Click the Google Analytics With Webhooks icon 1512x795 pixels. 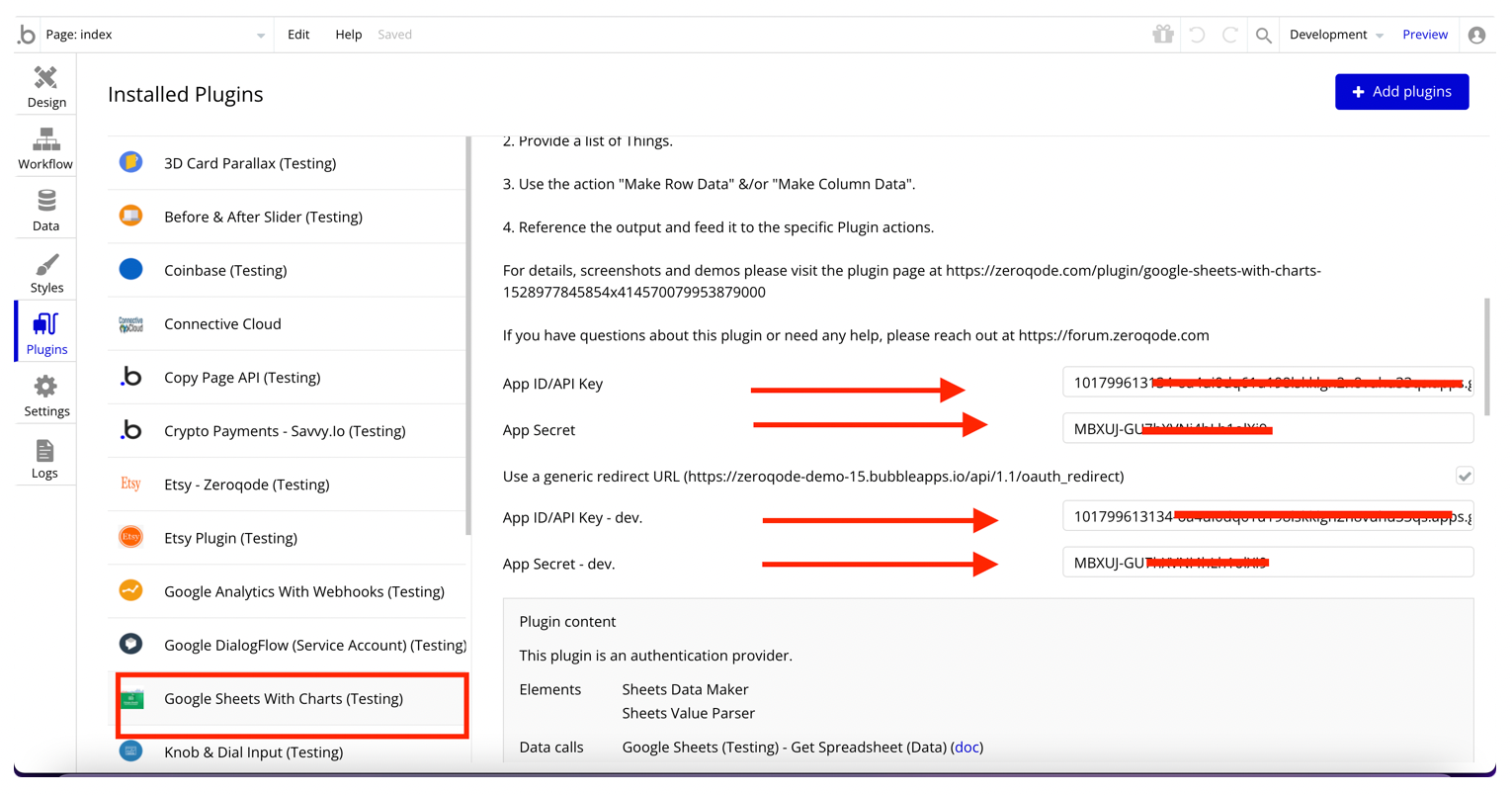pos(130,590)
